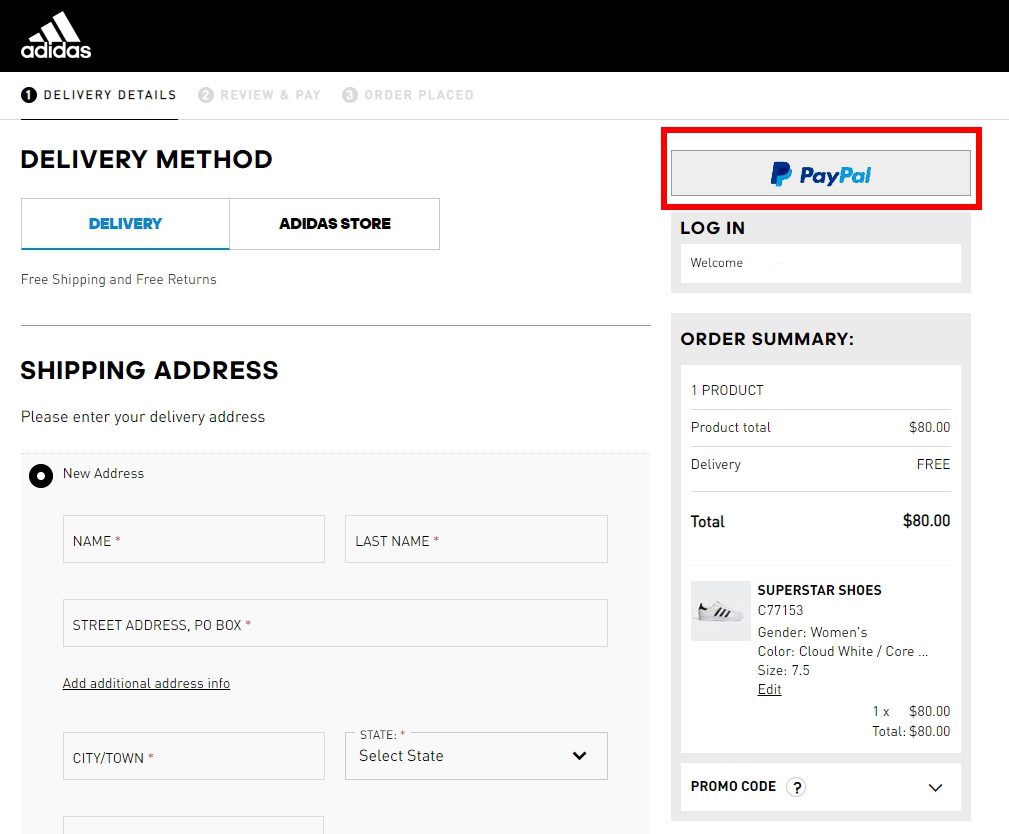
Task: Expand the Promo Code section chevron
Action: tap(935, 787)
